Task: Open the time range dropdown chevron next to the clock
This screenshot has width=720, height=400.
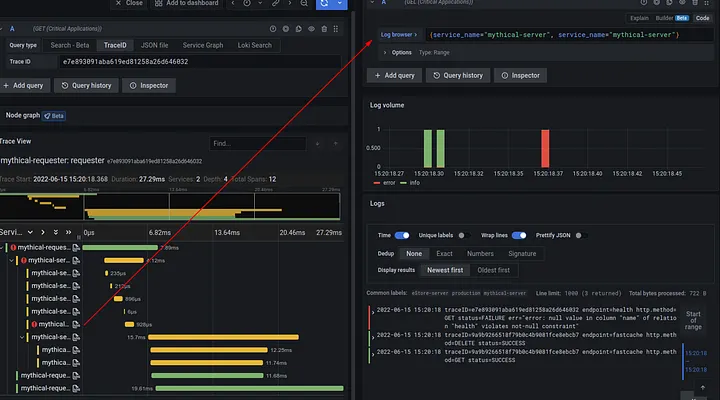Action: click(x=260, y=3)
